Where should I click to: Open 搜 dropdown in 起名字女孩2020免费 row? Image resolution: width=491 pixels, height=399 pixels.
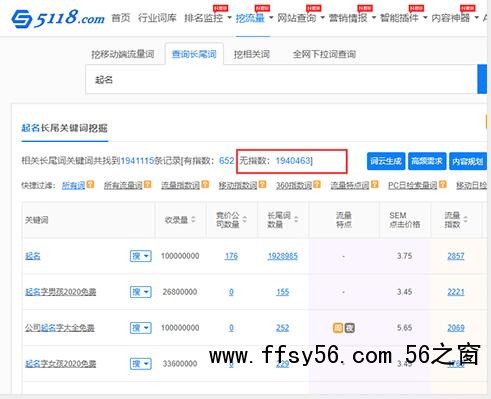pos(140,364)
